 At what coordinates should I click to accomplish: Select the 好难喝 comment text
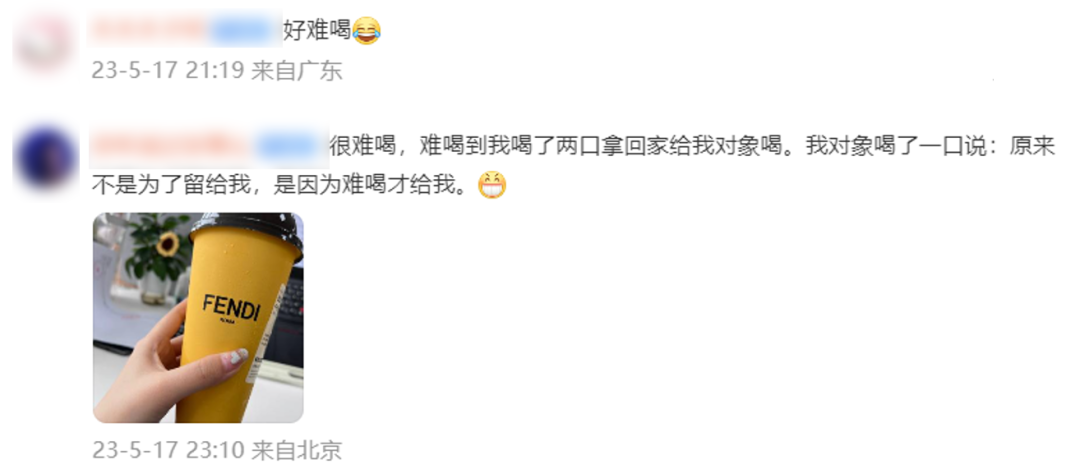318,31
